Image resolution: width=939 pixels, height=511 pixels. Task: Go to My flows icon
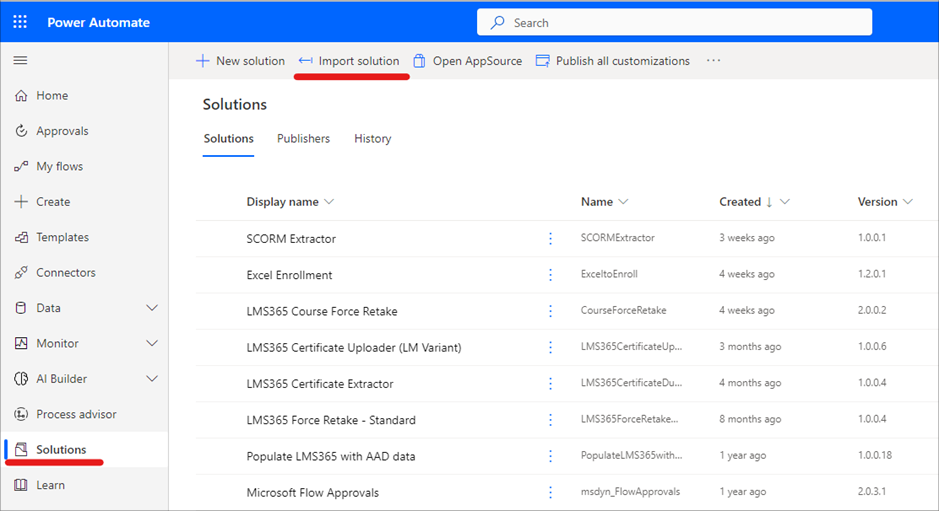coord(21,167)
